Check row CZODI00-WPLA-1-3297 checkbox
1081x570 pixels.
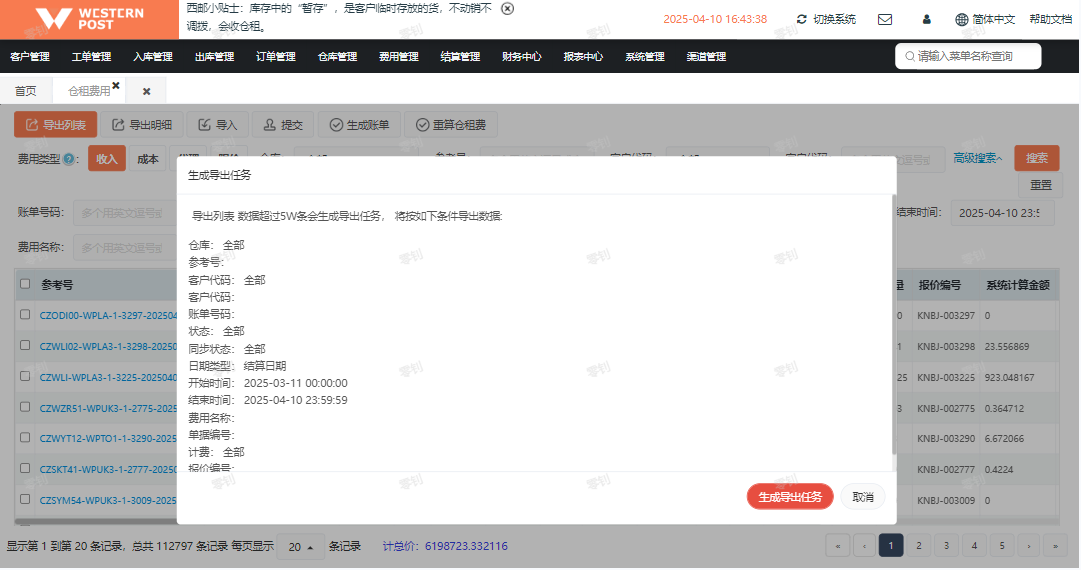pos(26,314)
